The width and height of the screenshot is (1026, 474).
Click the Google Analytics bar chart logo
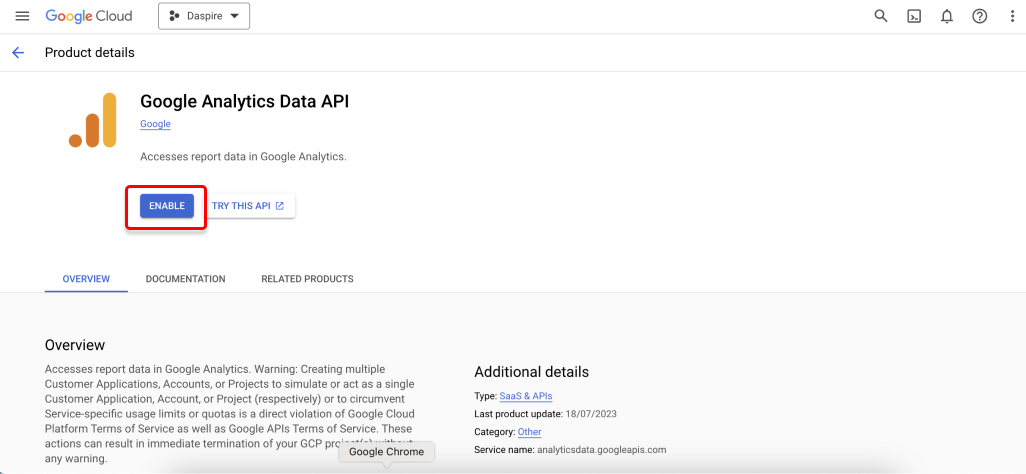click(x=93, y=120)
